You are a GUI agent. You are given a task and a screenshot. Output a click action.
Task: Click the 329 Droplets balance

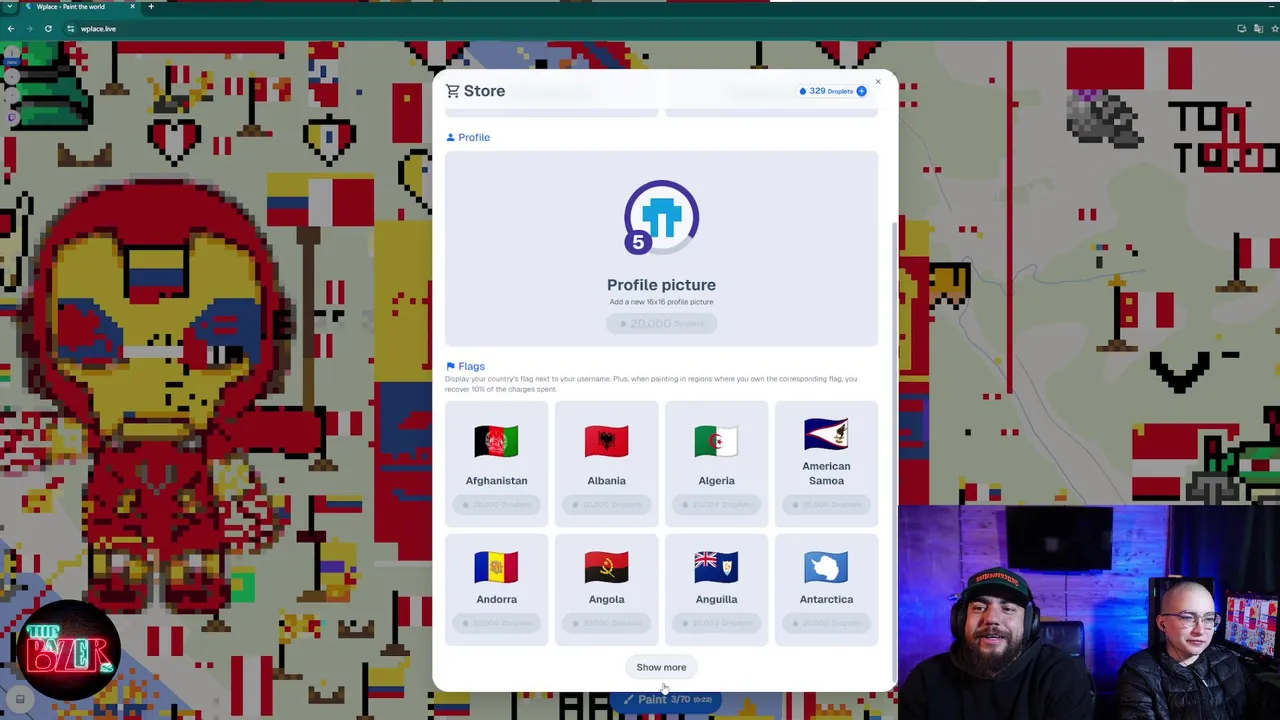pos(832,91)
